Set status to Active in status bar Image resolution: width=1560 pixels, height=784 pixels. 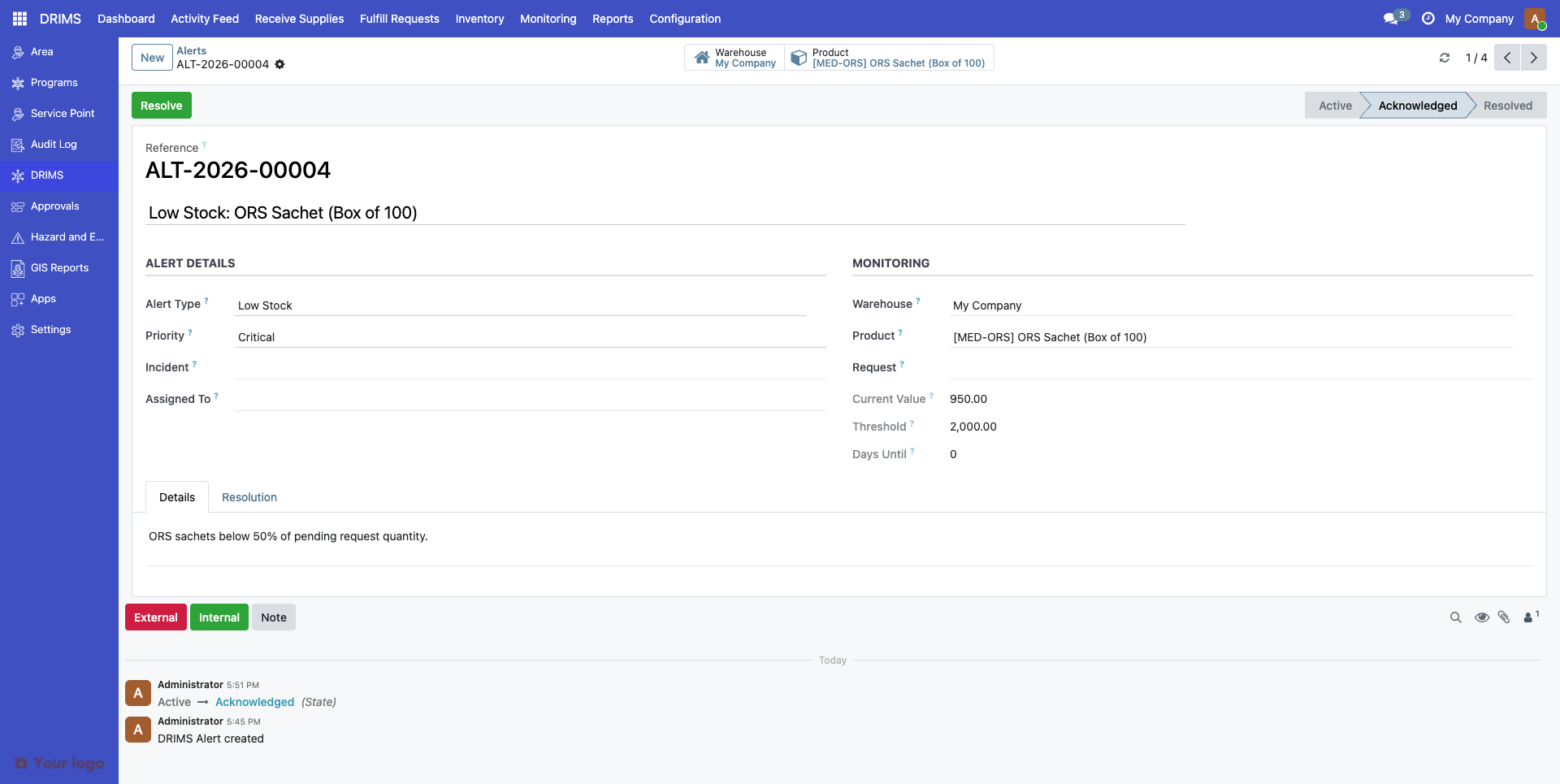1335,106
